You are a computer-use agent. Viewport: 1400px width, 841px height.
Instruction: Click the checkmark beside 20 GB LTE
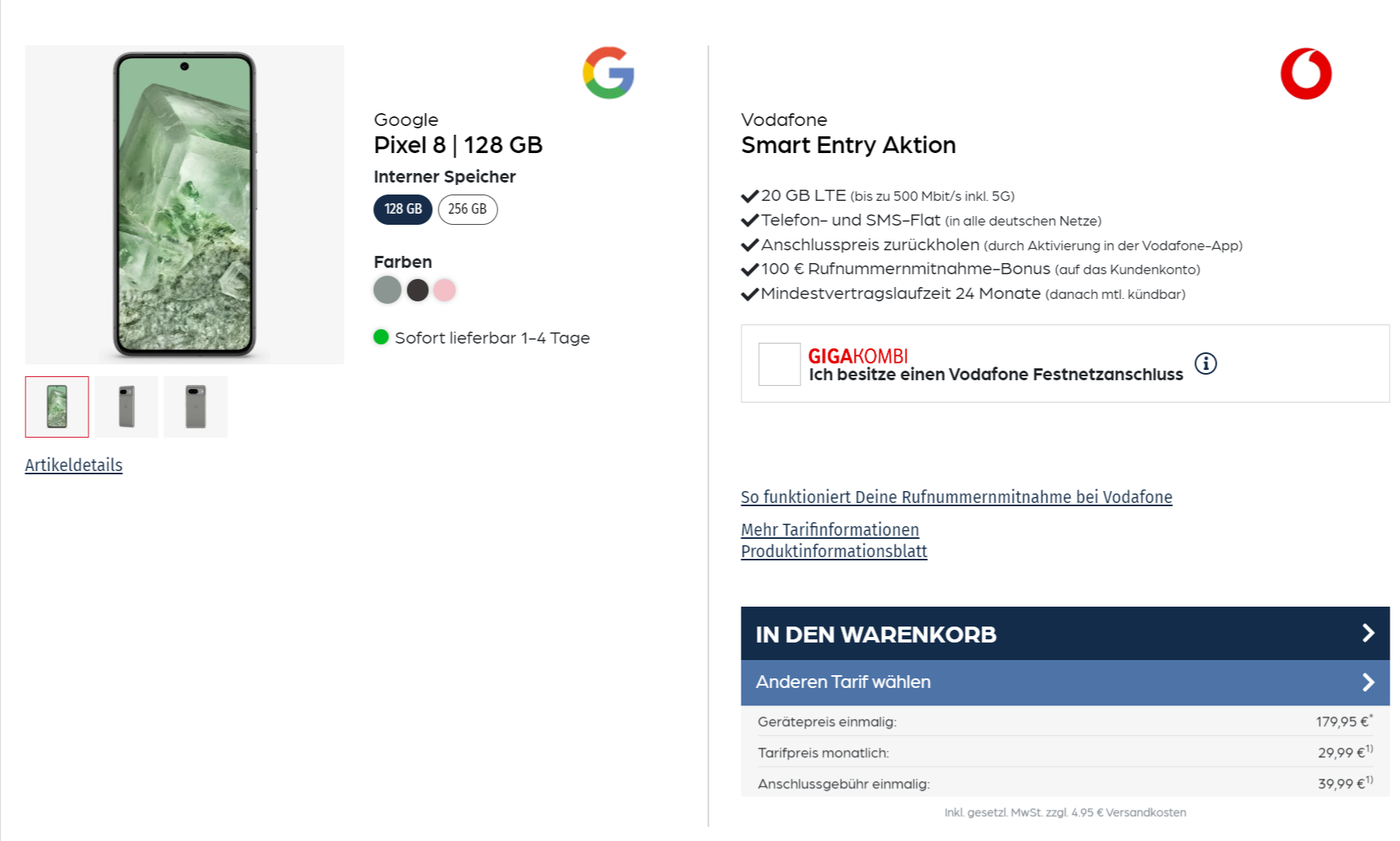pos(749,195)
